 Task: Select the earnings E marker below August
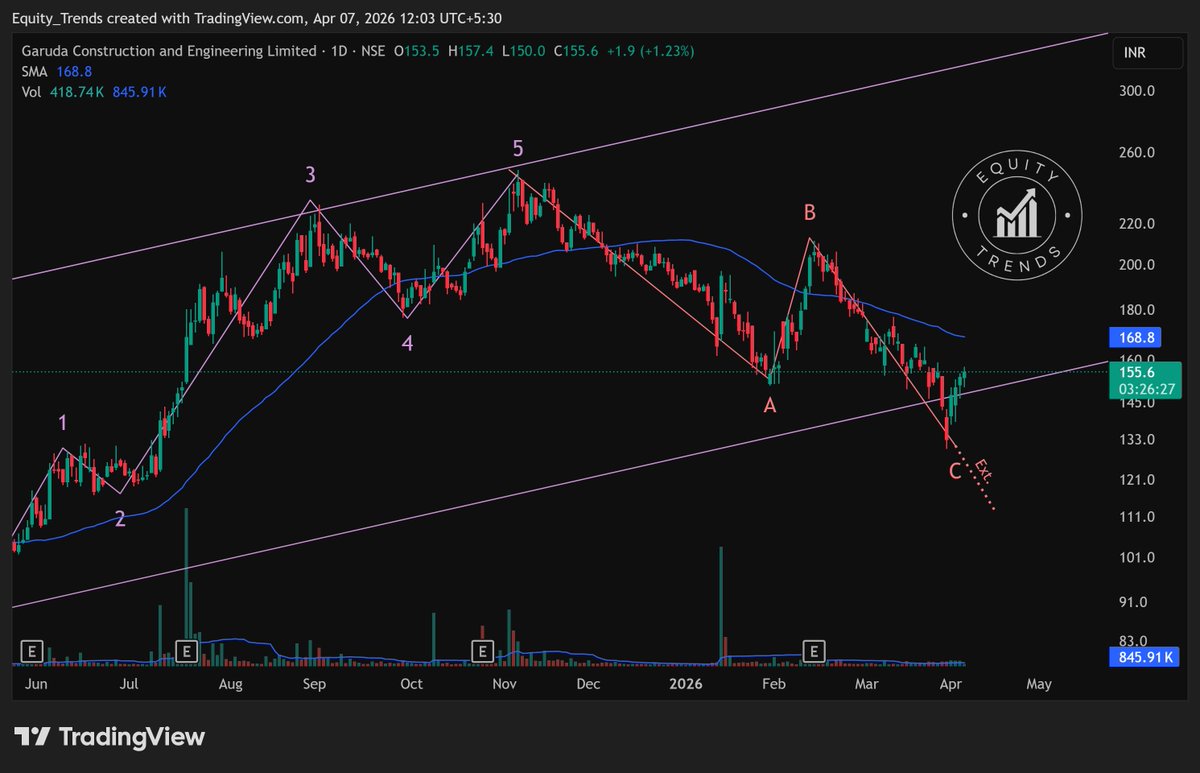[x=185, y=651]
